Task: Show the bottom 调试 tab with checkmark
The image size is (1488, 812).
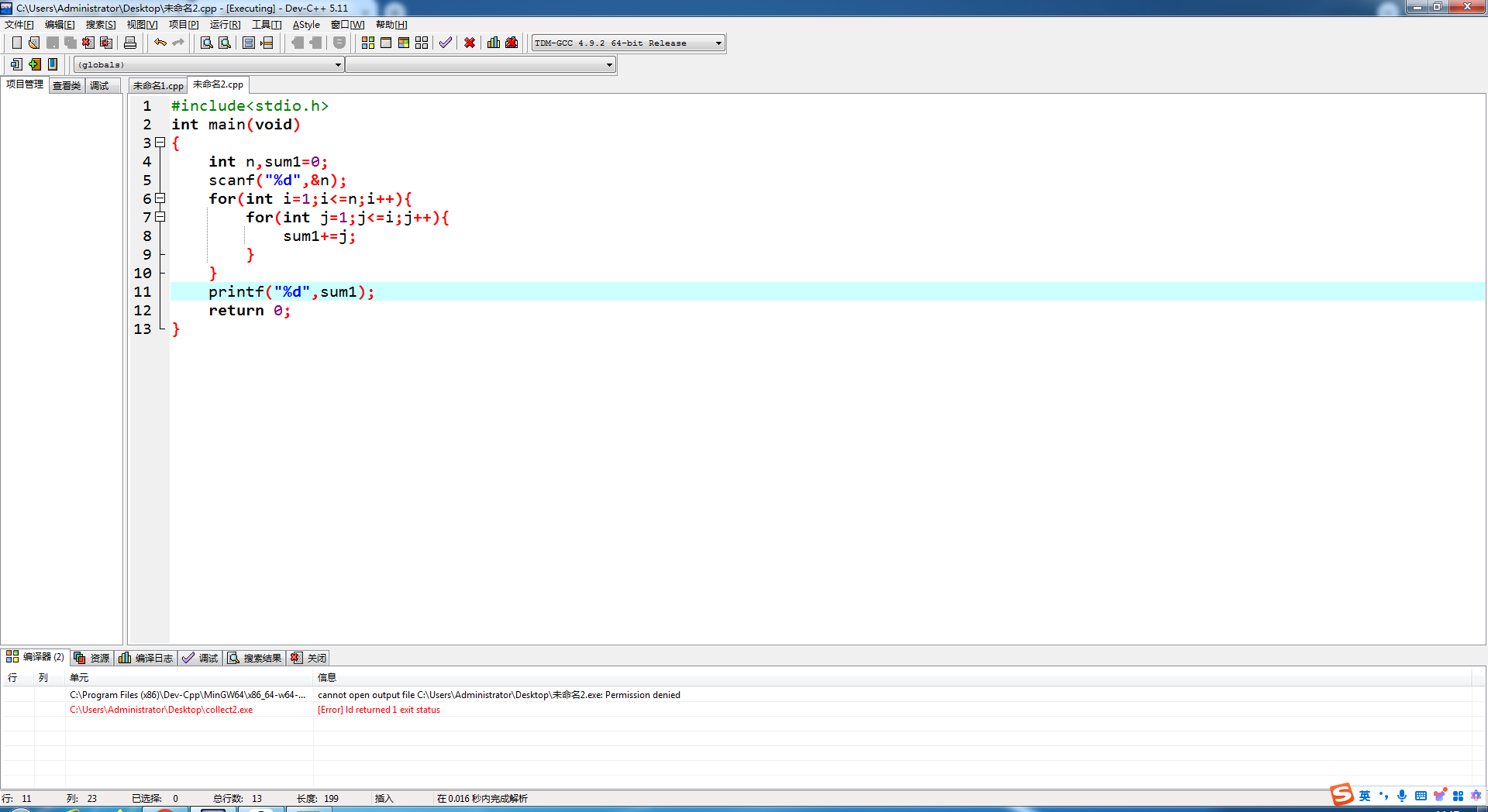Action: 200,658
